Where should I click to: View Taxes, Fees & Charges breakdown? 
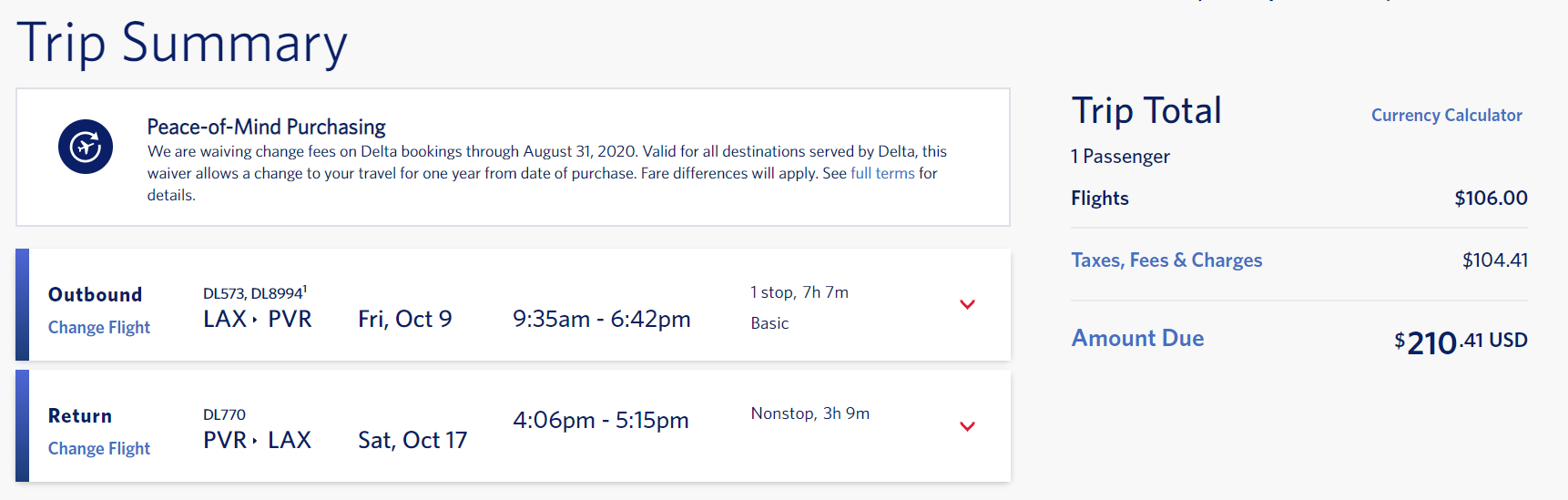(x=1166, y=260)
